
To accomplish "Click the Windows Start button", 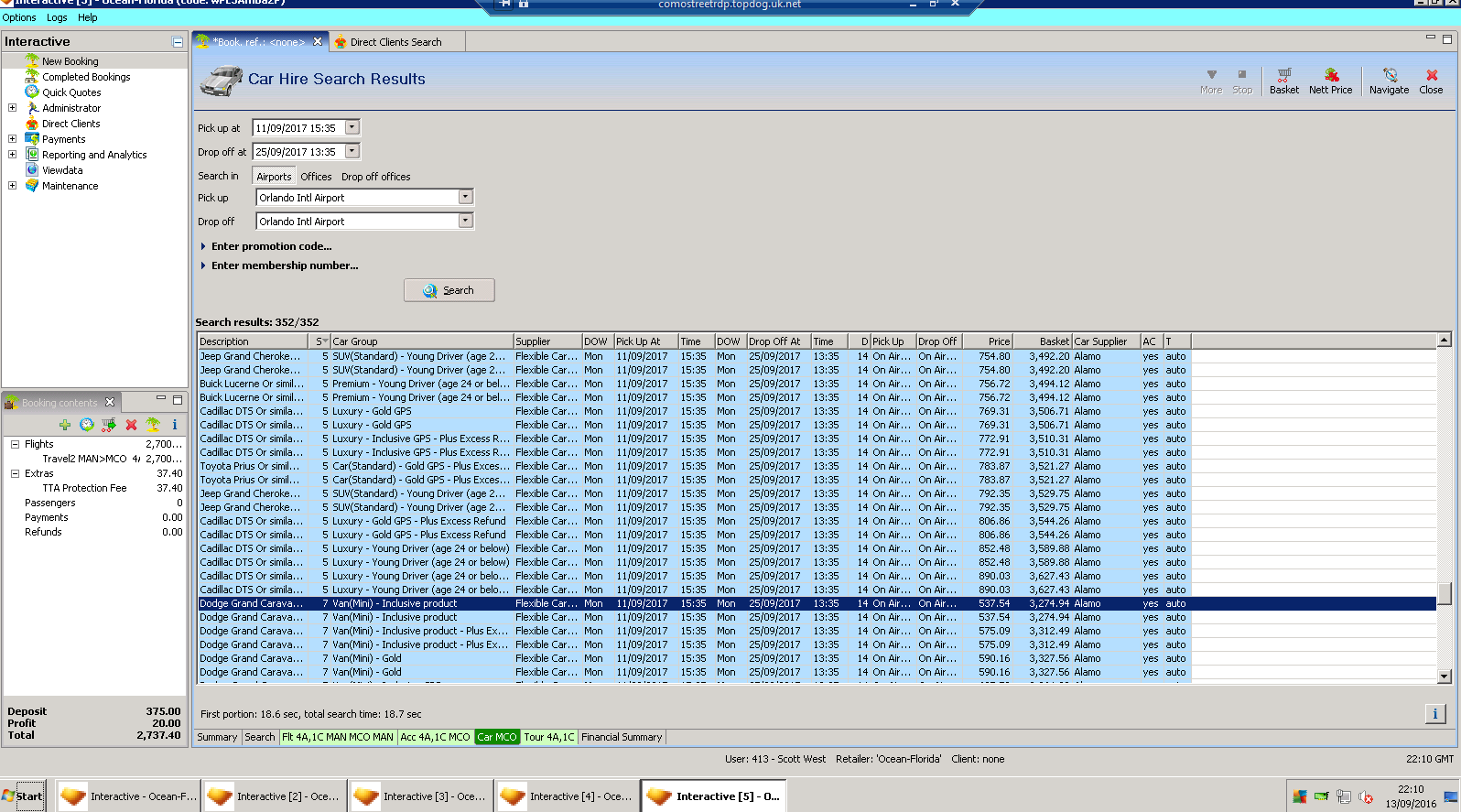I will click(23, 796).
